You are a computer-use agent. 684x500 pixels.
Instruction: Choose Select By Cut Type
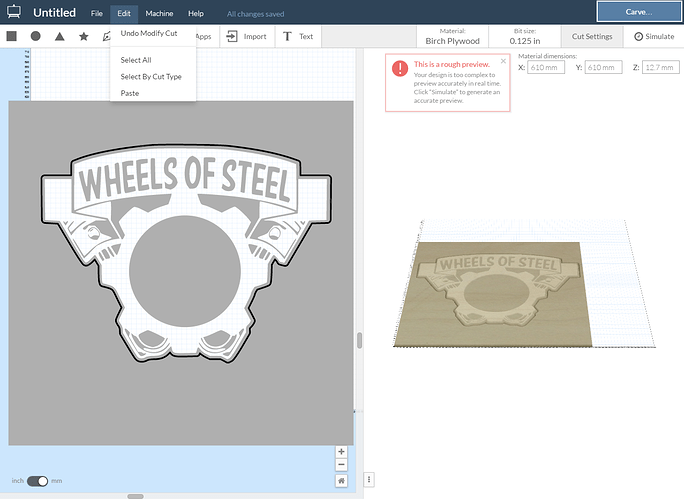click(153, 76)
